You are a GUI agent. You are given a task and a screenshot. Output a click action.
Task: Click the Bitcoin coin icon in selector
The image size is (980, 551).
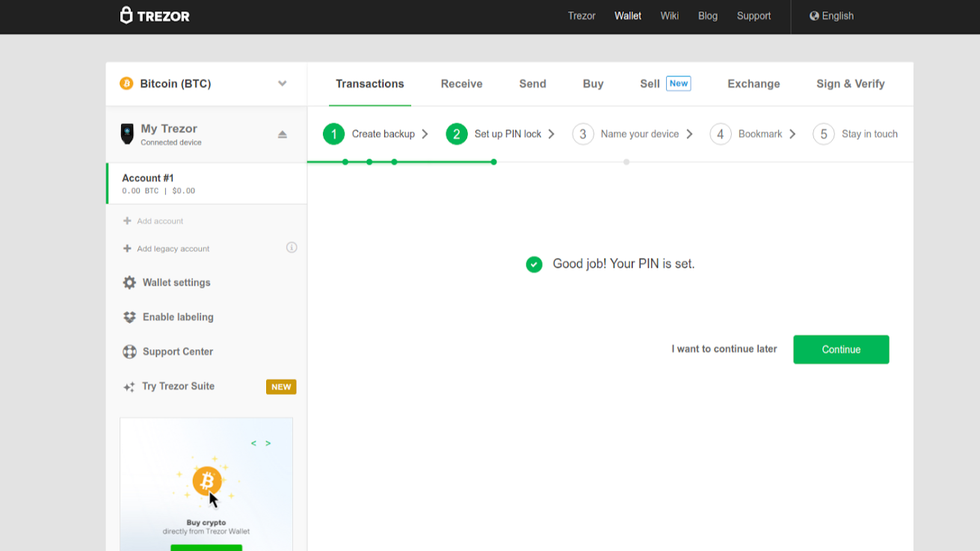[126, 84]
